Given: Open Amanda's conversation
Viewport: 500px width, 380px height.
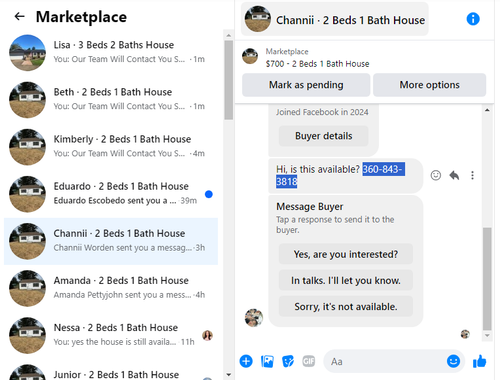Looking at the screenshot, I should click(111, 288).
